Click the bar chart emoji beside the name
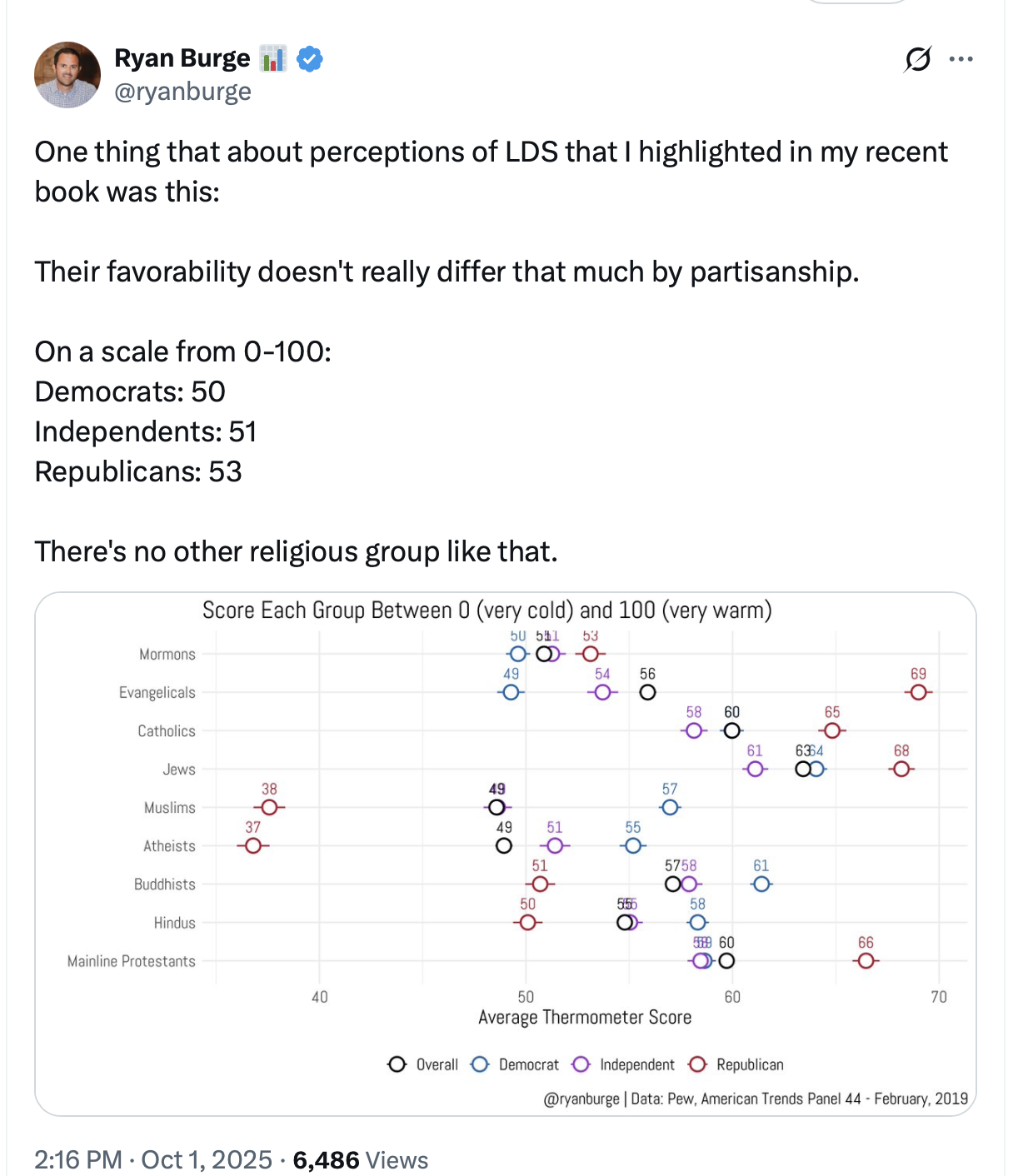Screen dimensions: 1018x1176 (272, 59)
